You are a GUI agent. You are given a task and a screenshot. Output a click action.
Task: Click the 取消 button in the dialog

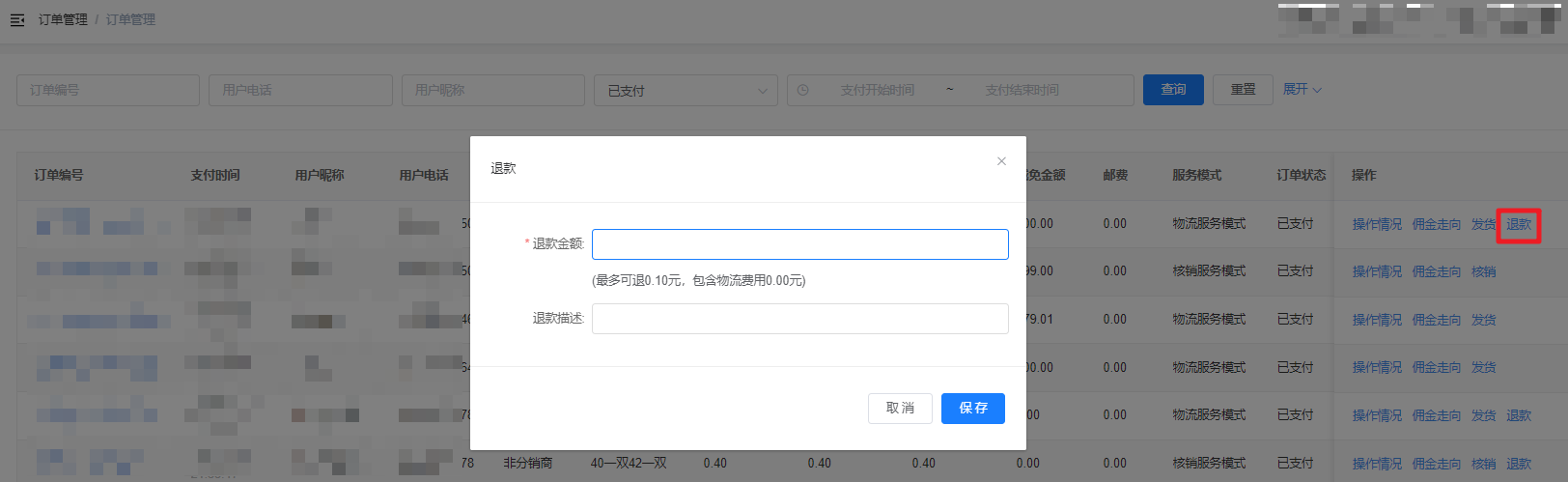coord(900,409)
